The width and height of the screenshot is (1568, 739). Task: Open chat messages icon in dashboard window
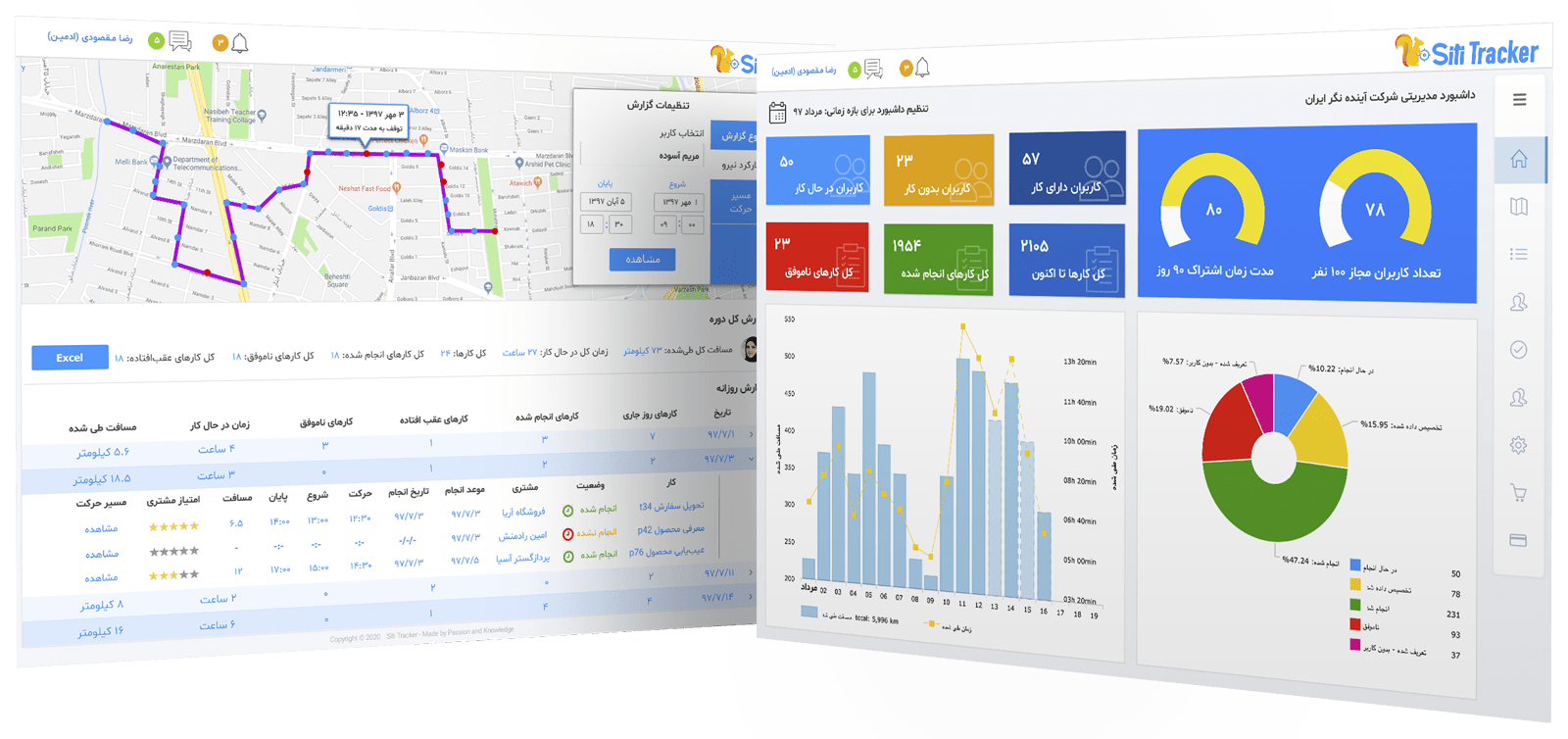[x=873, y=70]
